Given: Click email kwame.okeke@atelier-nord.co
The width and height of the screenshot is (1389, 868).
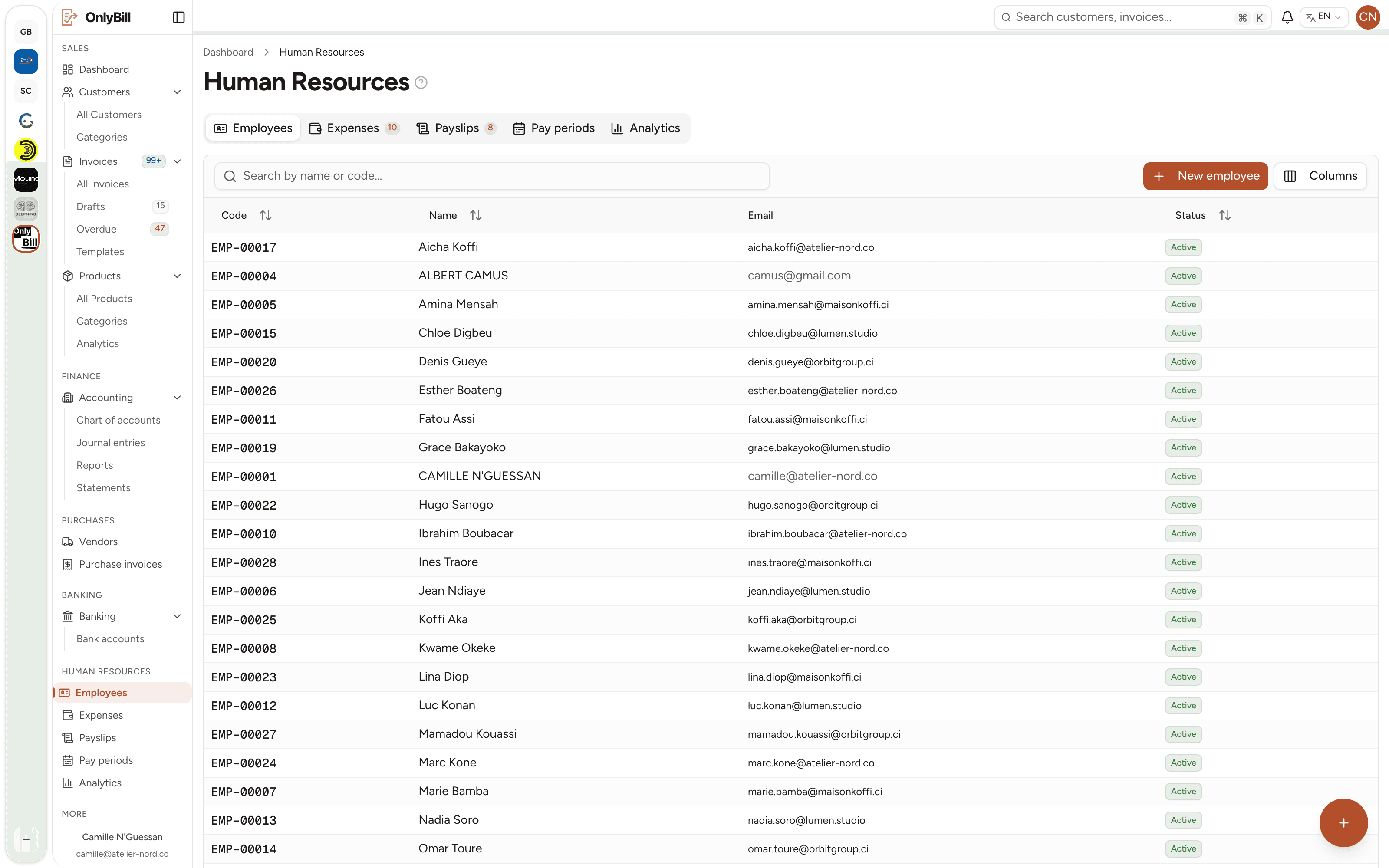Looking at the screenshot, I should (818, 649).
